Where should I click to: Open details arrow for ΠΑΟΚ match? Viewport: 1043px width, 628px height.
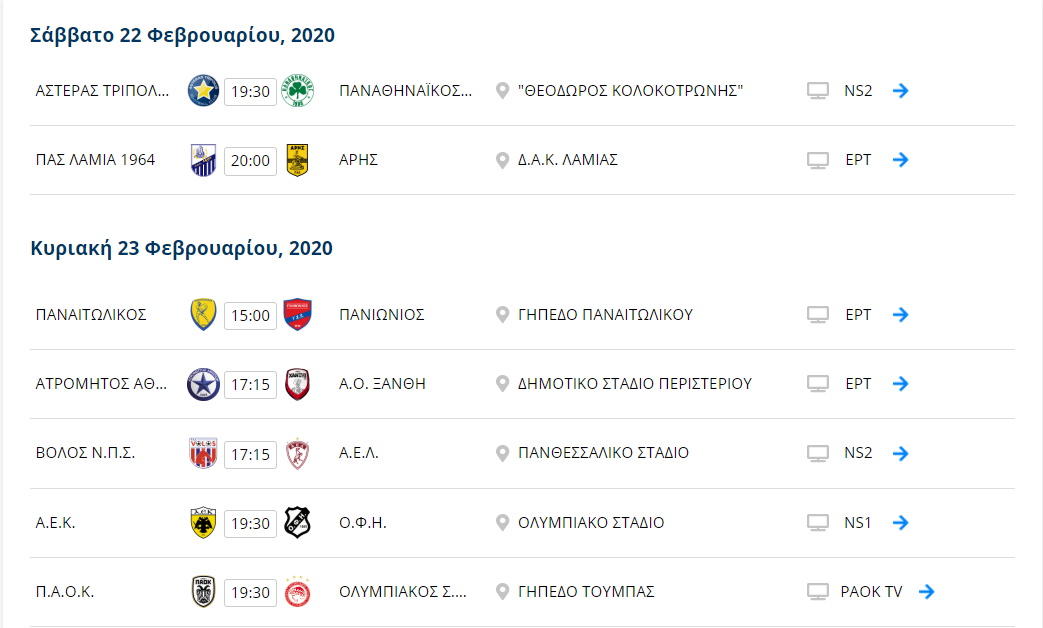(927, 591)
